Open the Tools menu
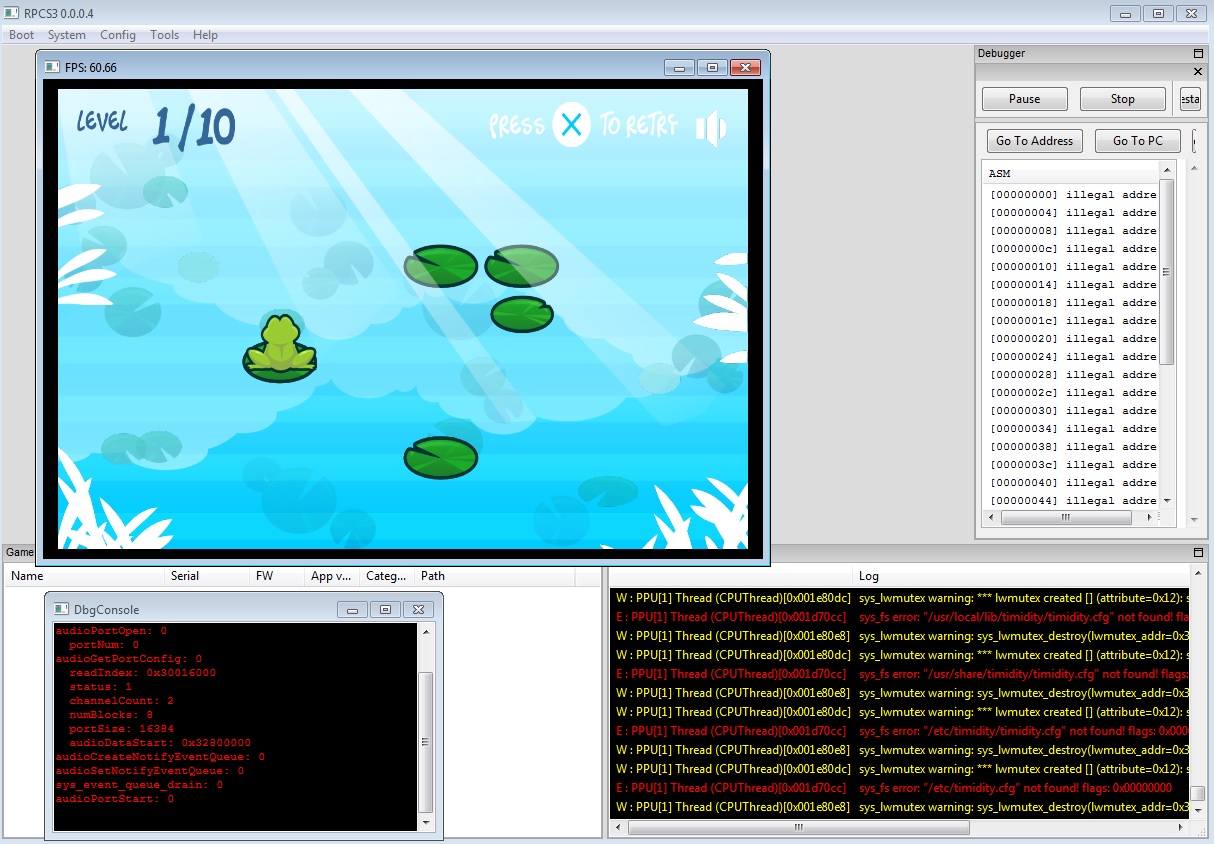Image resolution: width=1214 pixels, height=844 pixels. (x=165, y=35)
